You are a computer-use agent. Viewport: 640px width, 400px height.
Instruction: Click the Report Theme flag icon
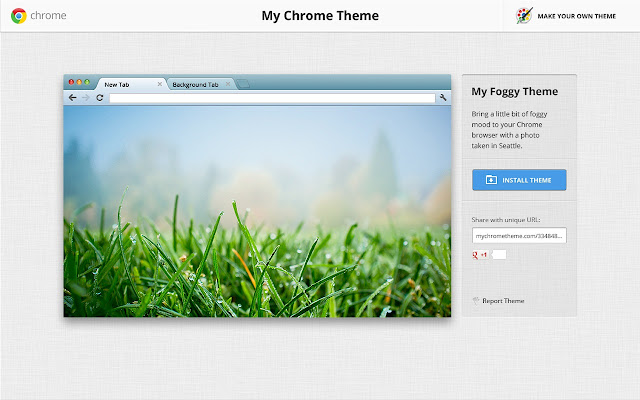pos(476,301)
